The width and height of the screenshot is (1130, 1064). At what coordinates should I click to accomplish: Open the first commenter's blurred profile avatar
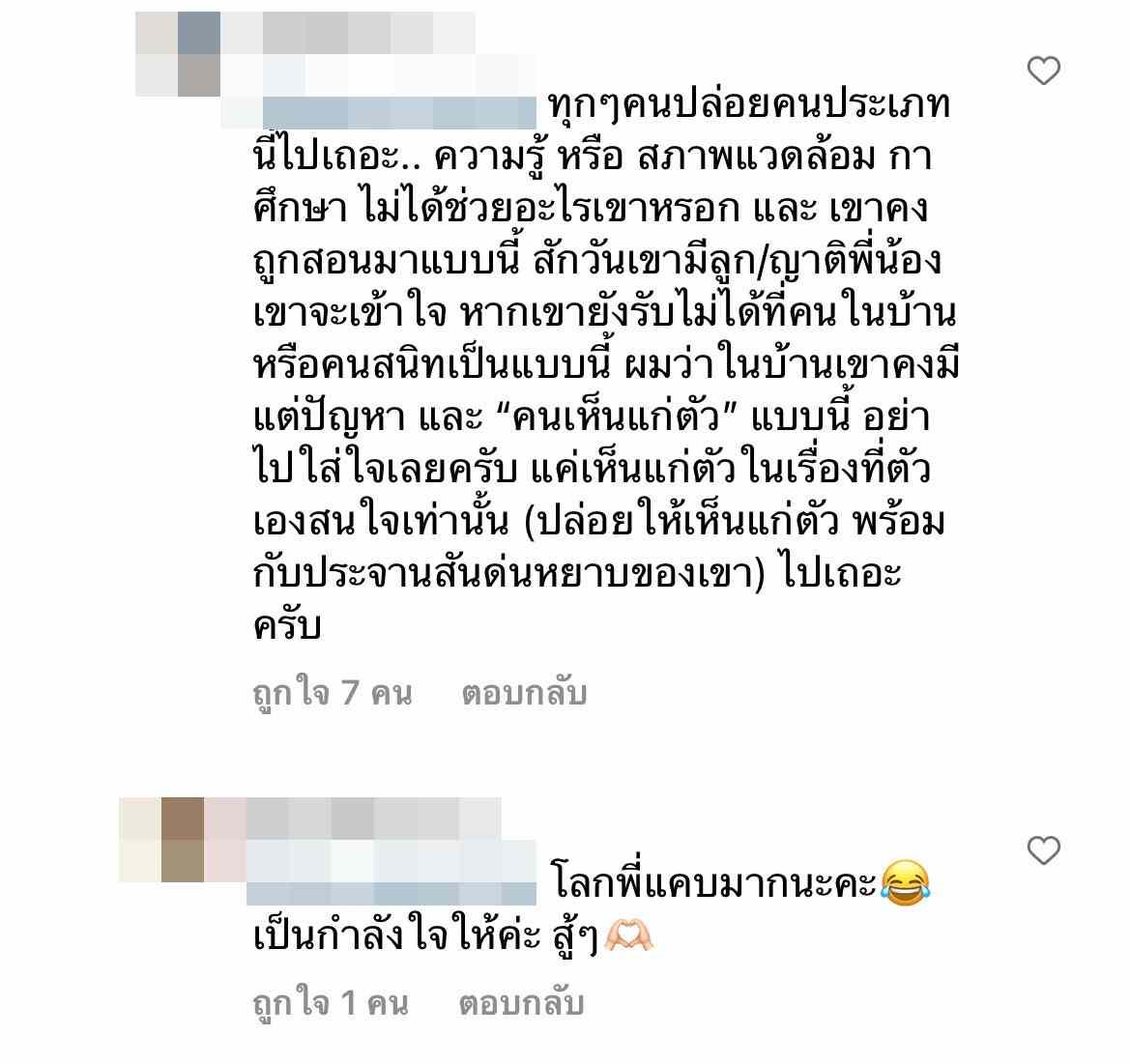[178, 54]
